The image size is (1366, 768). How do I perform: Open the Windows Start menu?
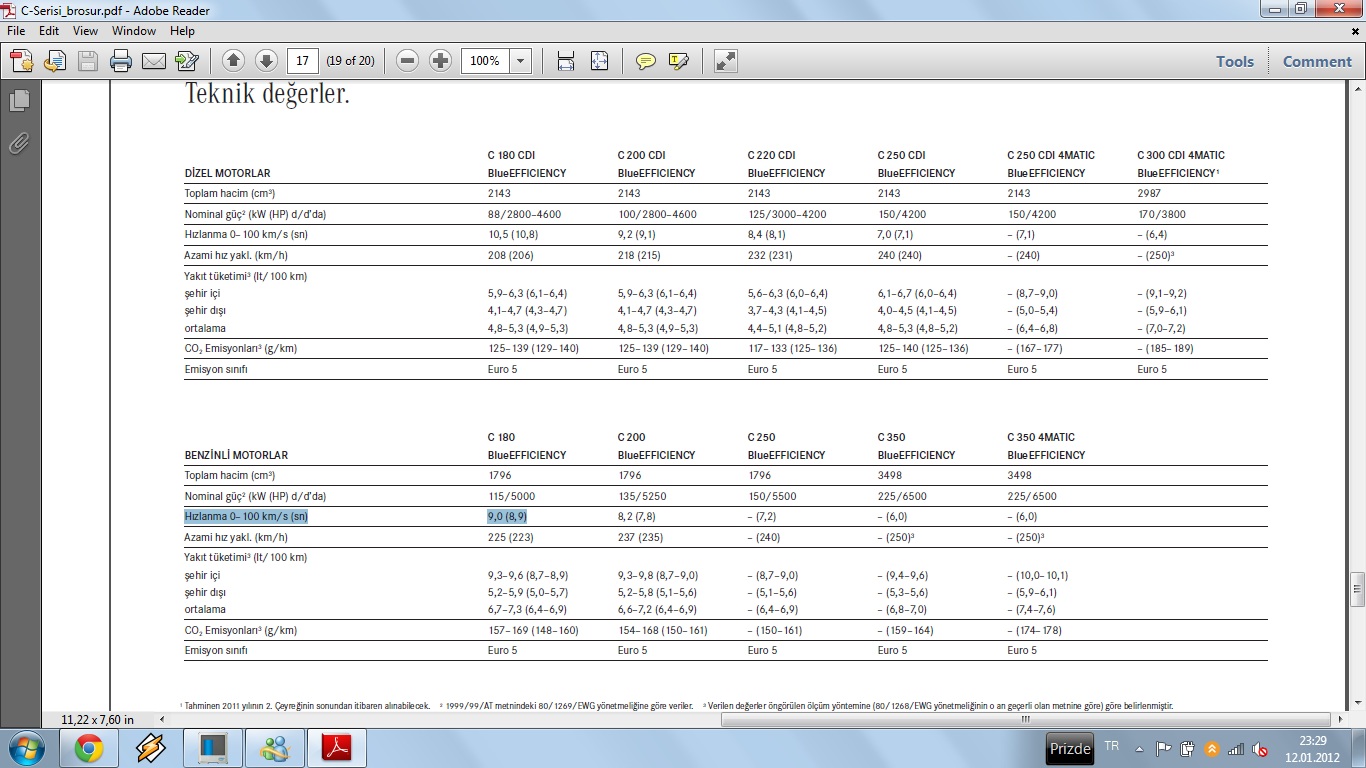[x=26, y=747]
